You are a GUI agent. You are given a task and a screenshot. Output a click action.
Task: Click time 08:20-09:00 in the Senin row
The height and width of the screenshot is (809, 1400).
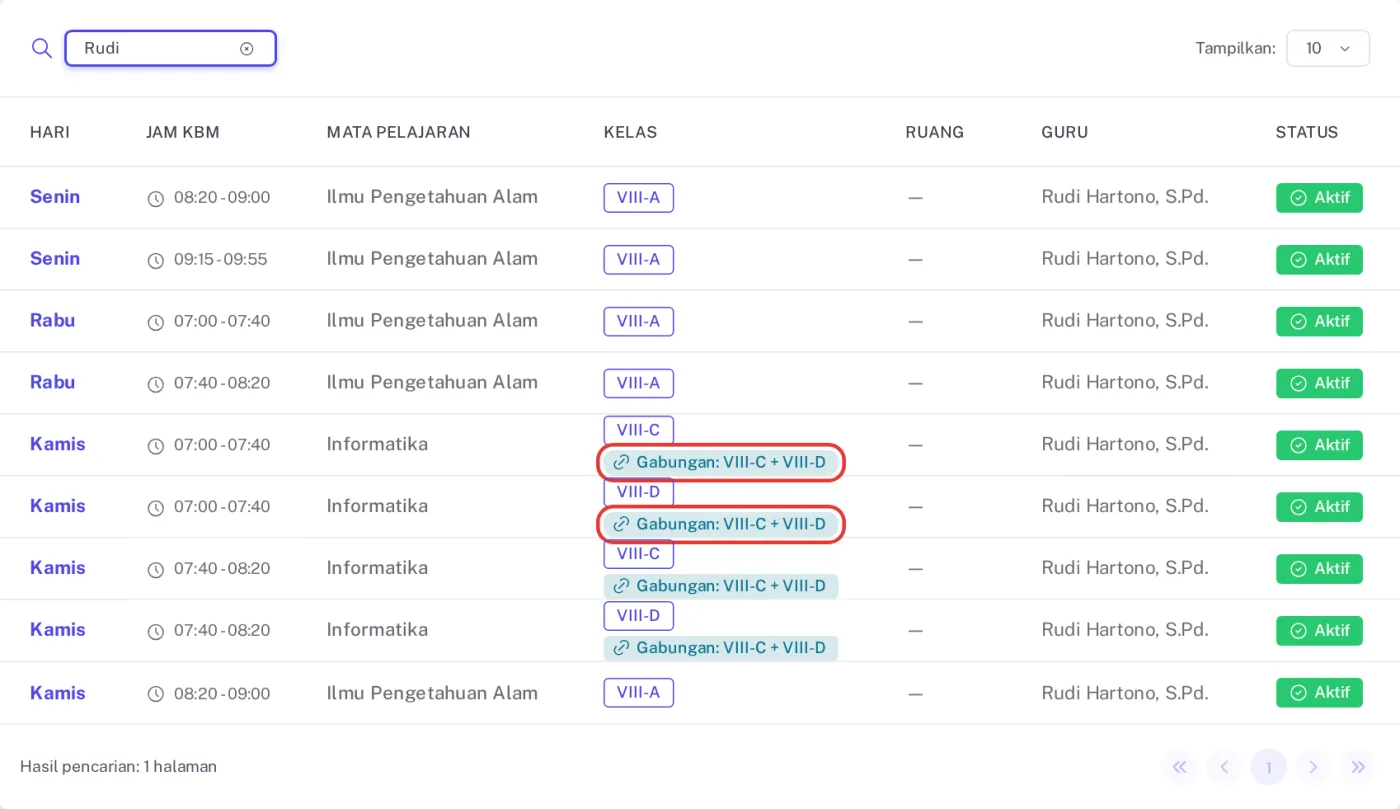click(222, 198)
